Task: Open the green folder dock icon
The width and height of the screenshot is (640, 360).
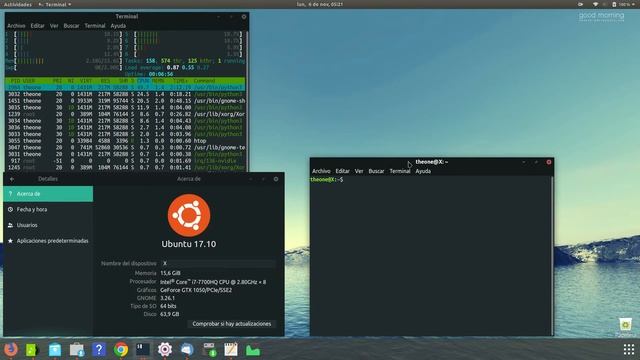Action: 253,350
